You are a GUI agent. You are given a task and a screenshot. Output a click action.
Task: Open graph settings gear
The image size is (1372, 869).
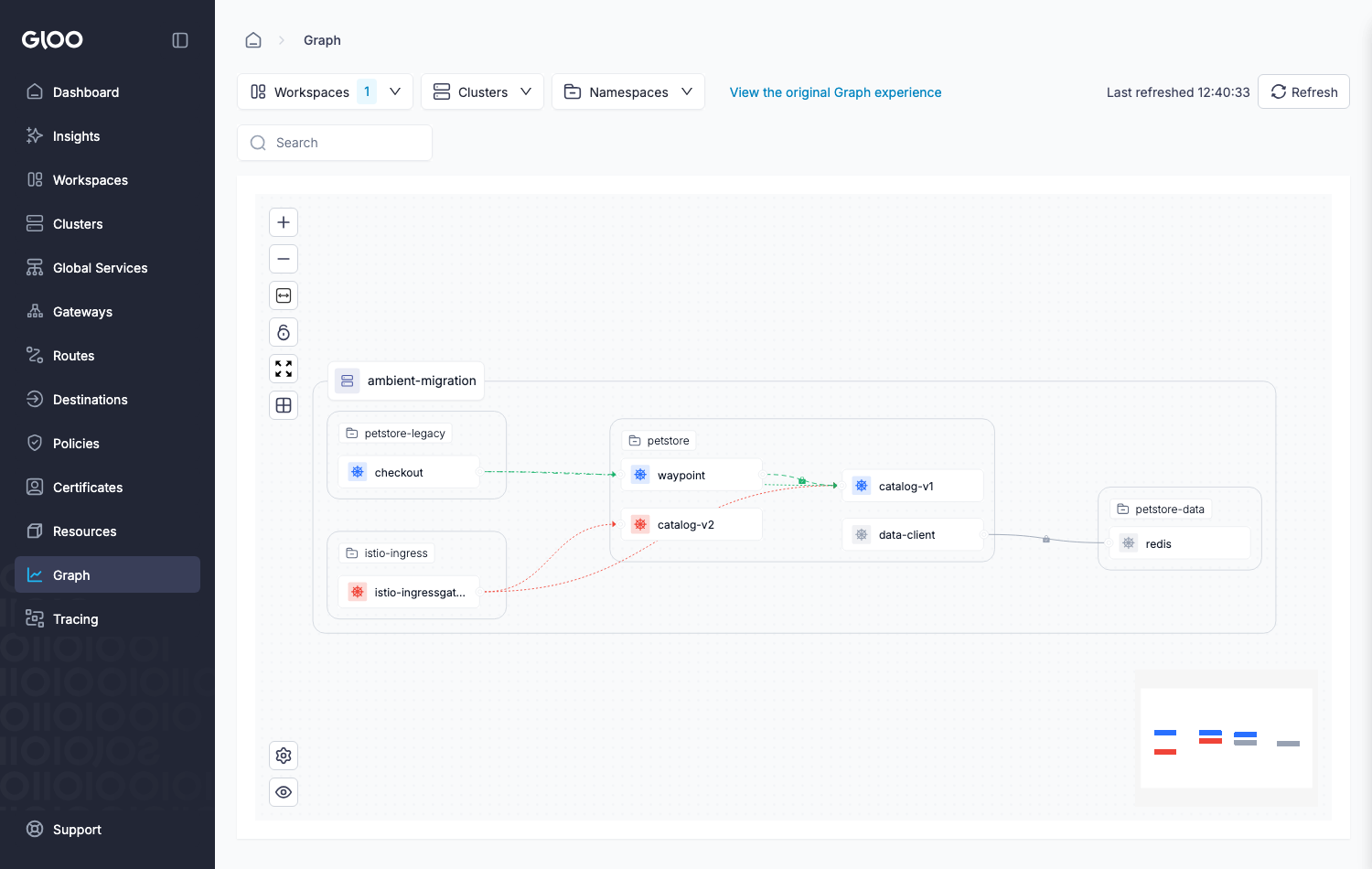point(284,756)
